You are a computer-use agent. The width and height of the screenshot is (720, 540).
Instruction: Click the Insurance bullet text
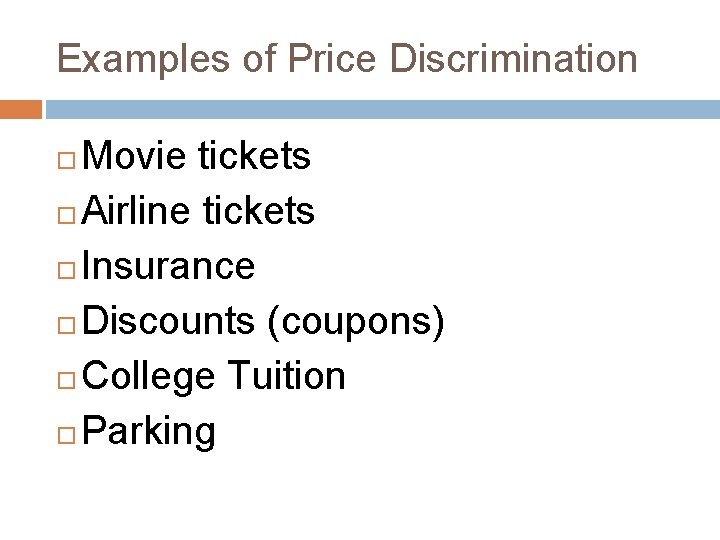click(x=169, y=266)
